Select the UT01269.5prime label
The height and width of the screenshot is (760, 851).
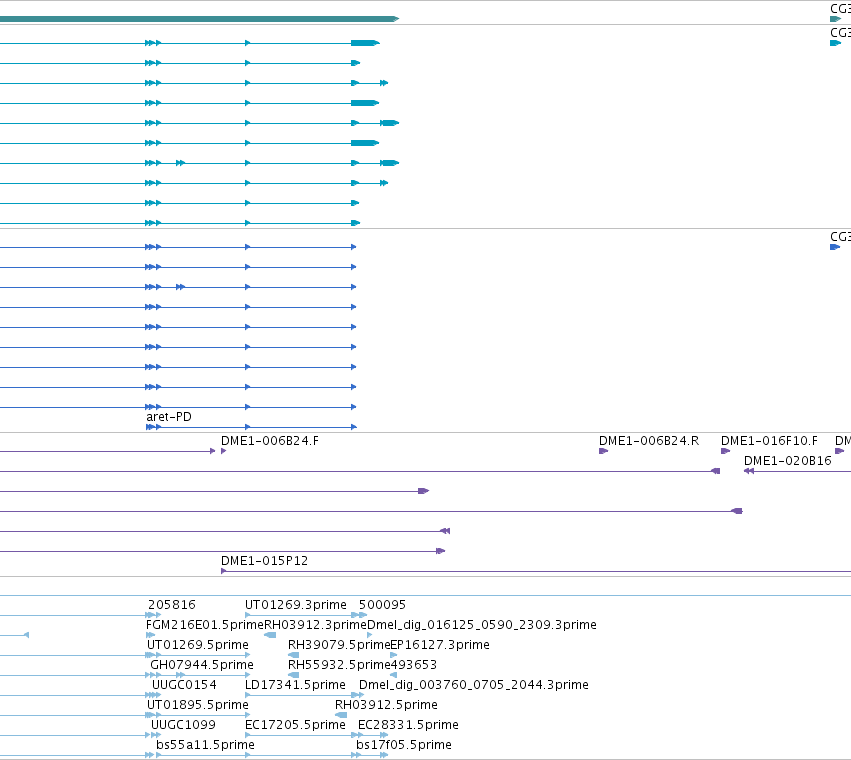coord(198,645)
